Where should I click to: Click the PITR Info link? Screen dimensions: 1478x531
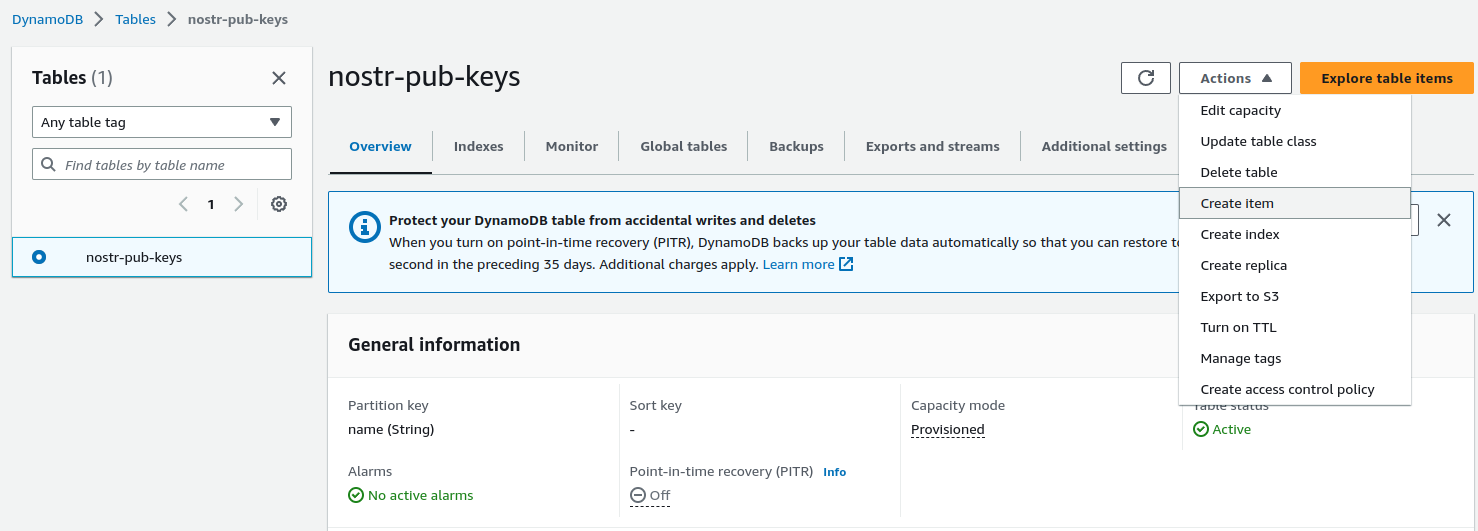(x=834, y=472)
